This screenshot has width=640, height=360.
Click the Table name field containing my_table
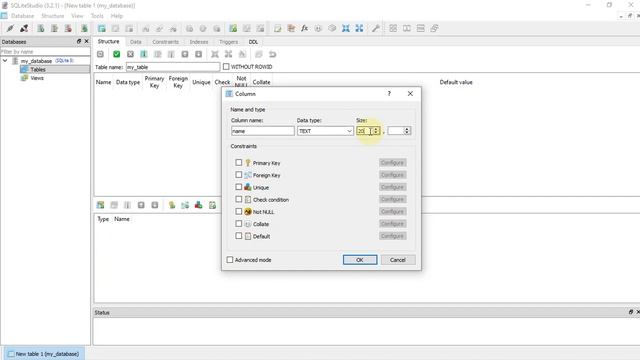point(173,67)
